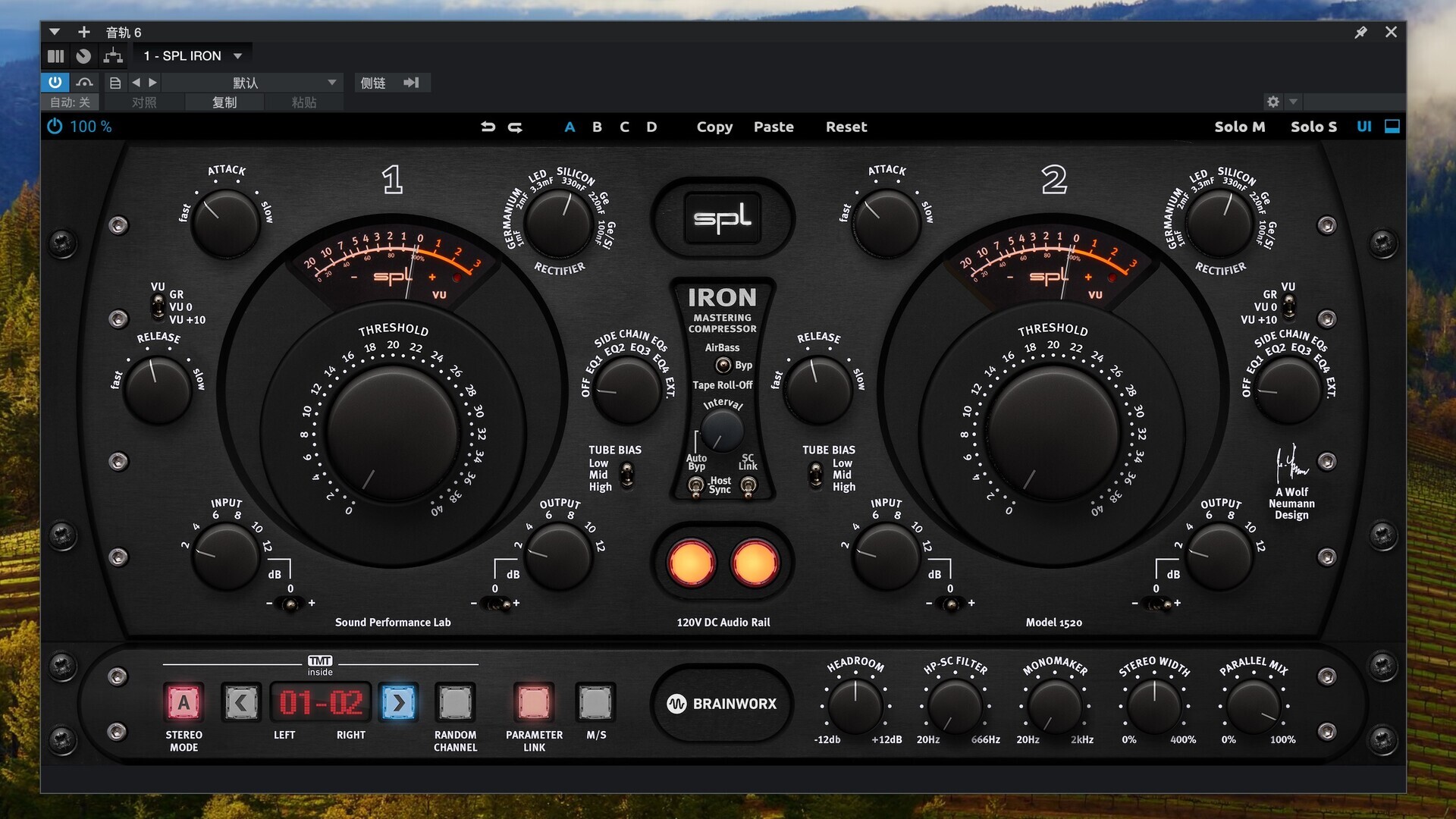
Task: Click the sidechain arrow icon next to 侧链
Action: [411, 82]
